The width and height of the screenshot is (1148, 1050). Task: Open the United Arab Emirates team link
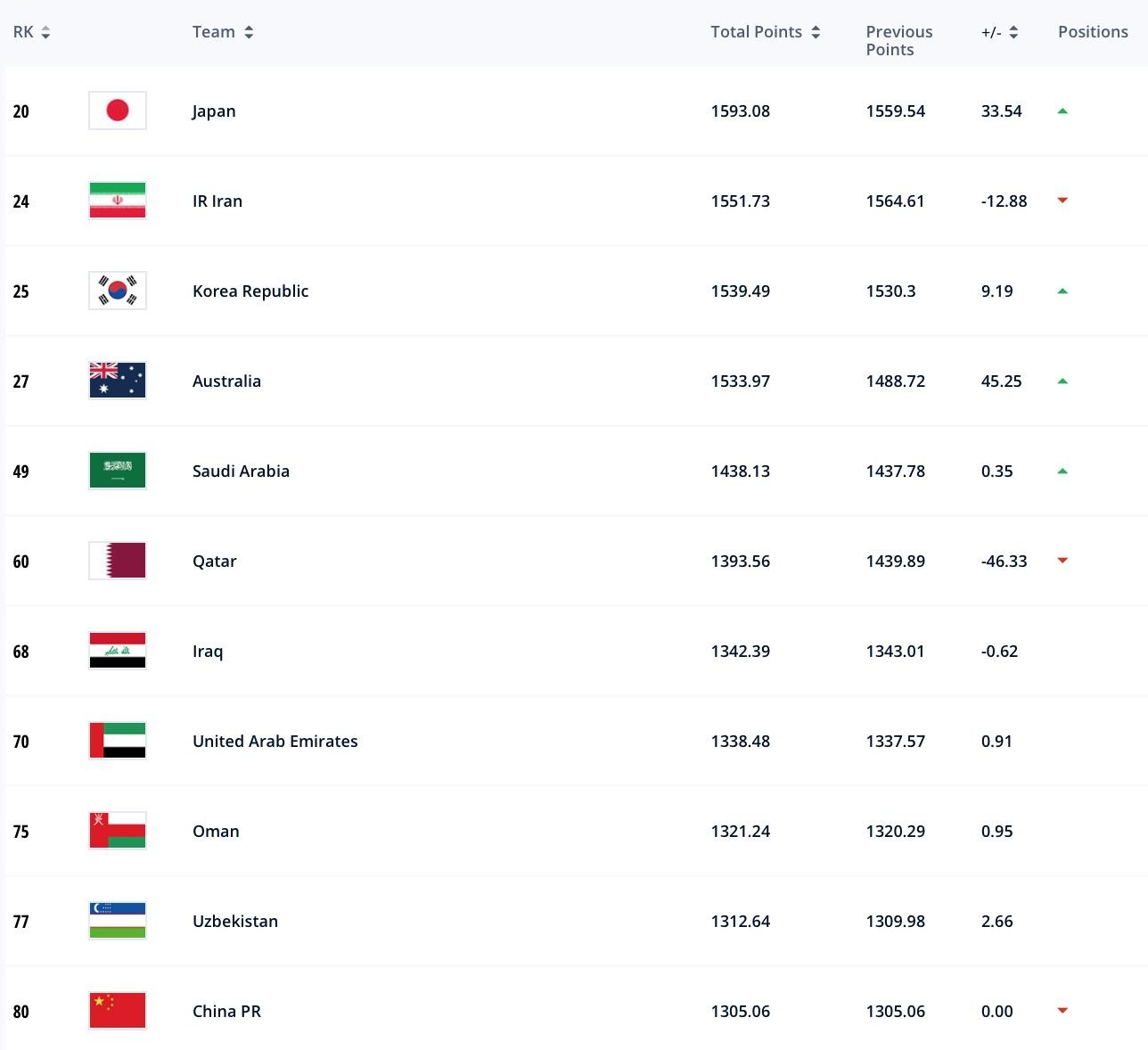275,741
